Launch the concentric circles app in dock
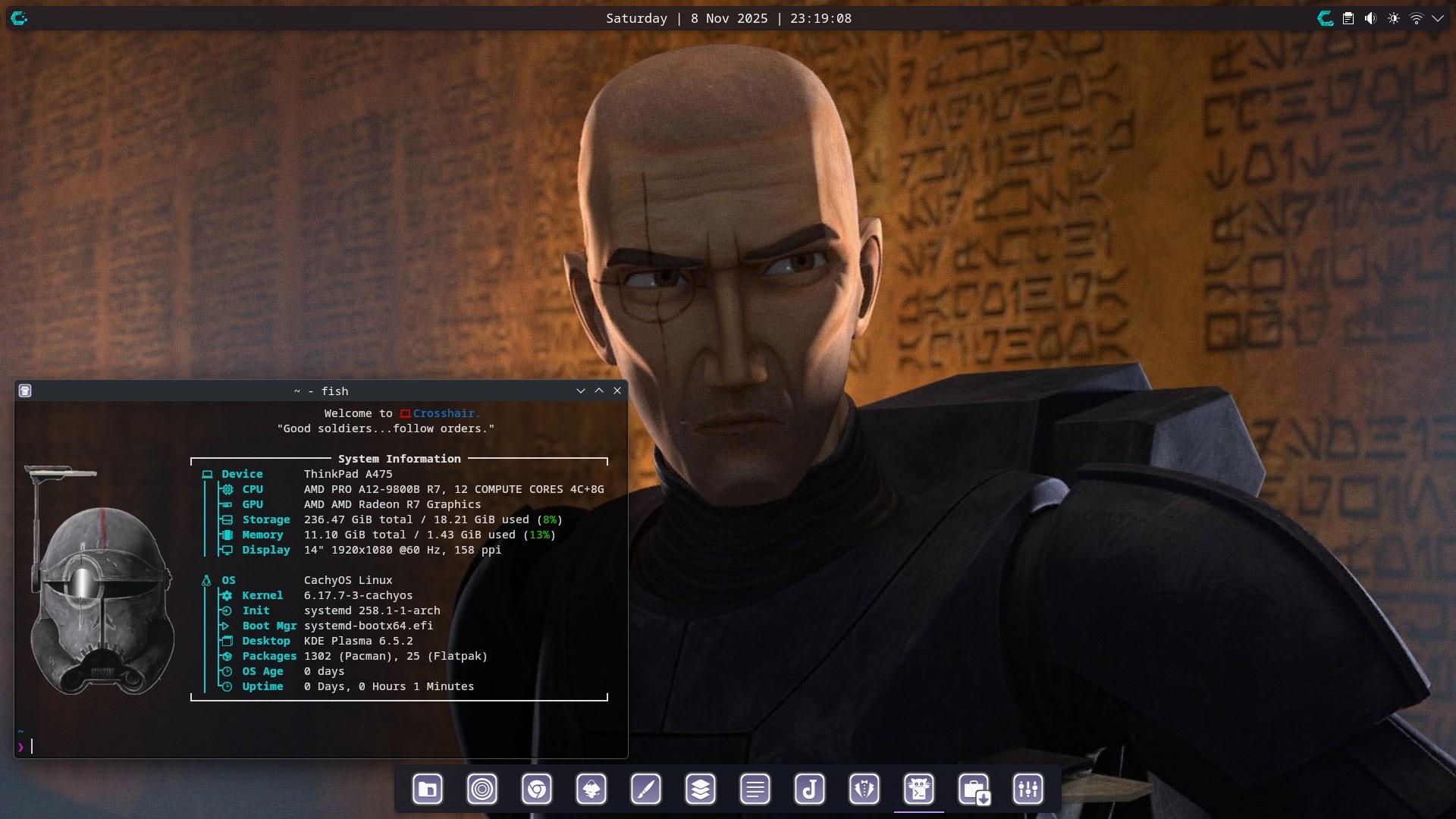The image size is (1456, 819). pos(482,789)
